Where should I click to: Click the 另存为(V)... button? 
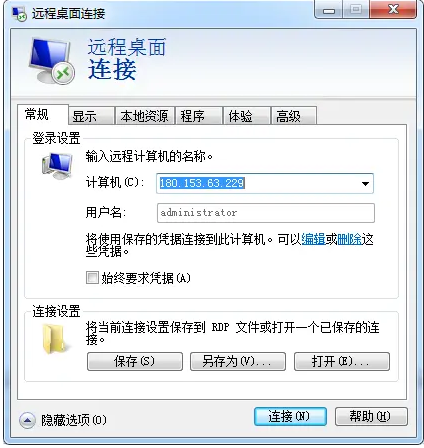(x=238, y=361)
